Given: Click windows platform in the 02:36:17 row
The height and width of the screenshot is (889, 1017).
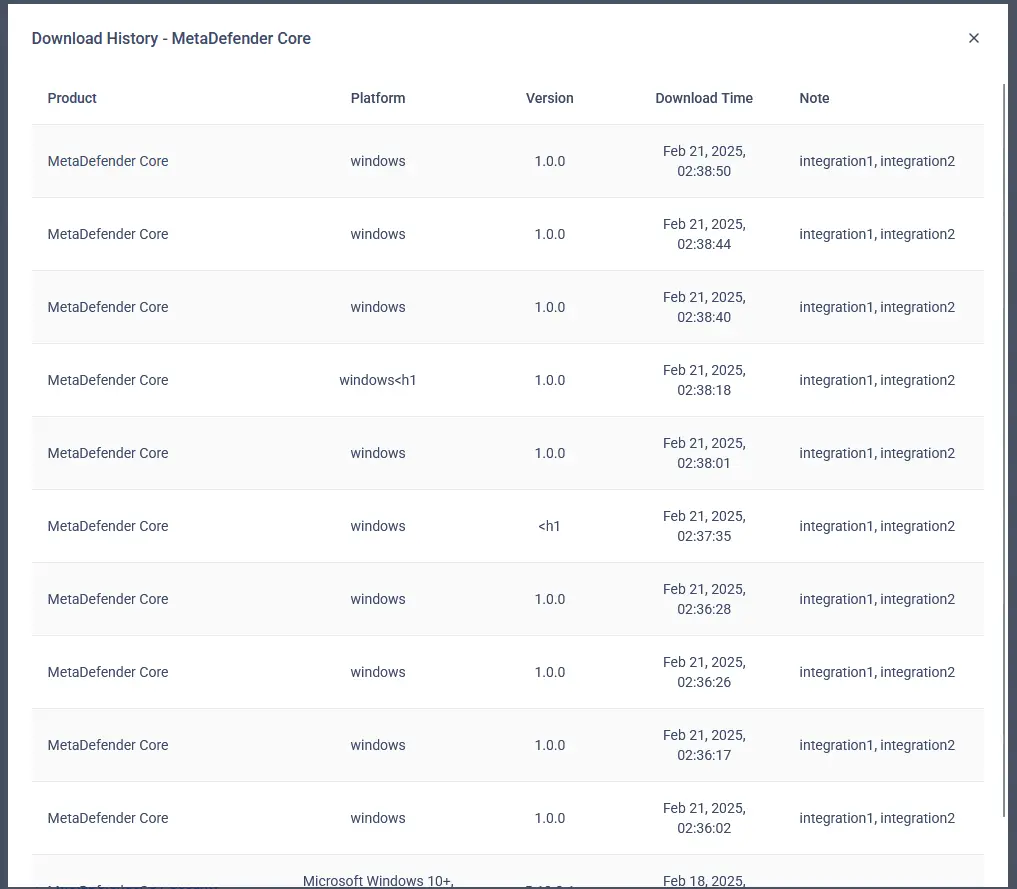Looking at the screenshot, I should coord(377,745).
